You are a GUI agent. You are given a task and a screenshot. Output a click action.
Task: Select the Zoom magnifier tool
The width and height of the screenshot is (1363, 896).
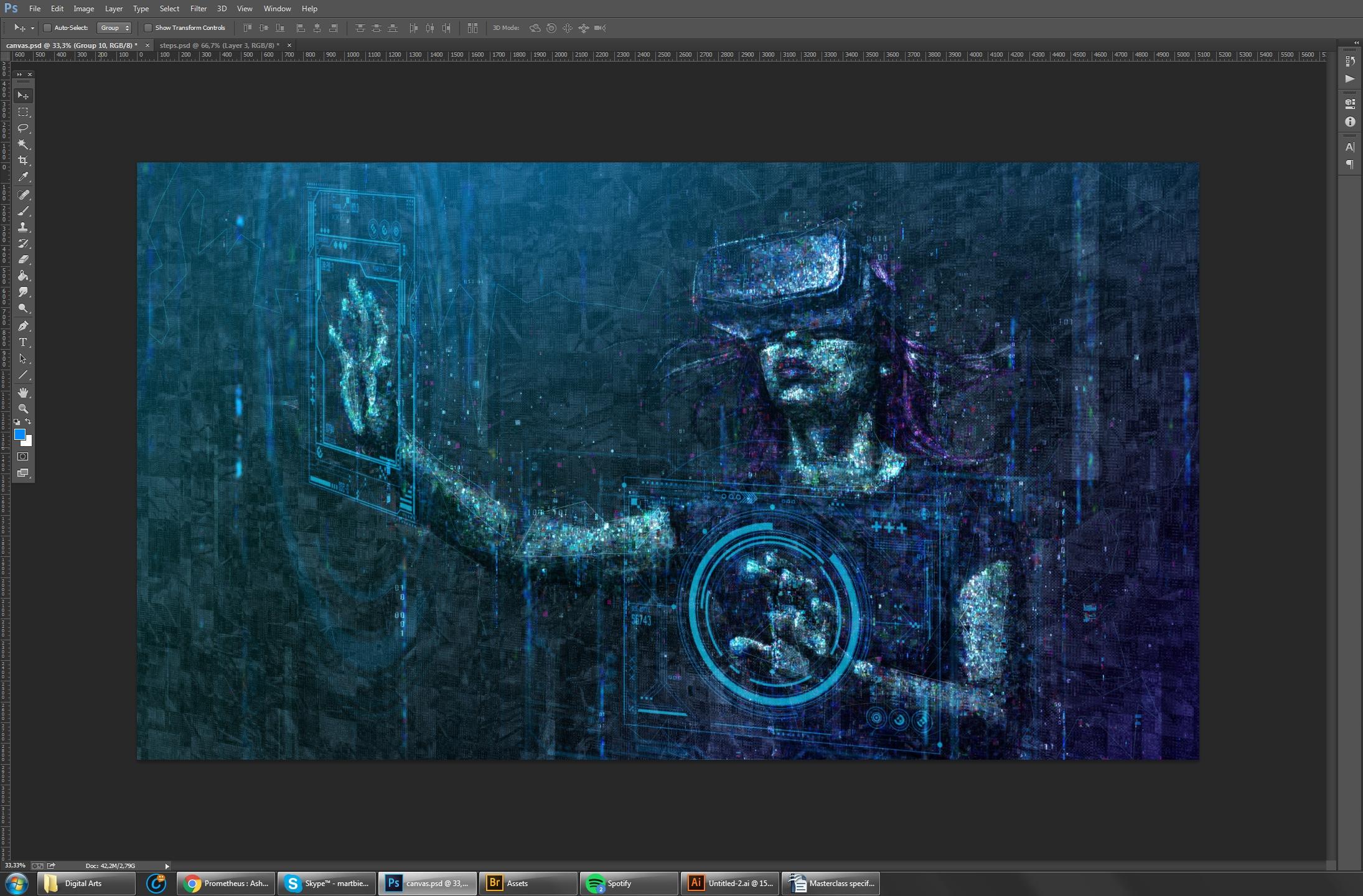pos(23,409)
